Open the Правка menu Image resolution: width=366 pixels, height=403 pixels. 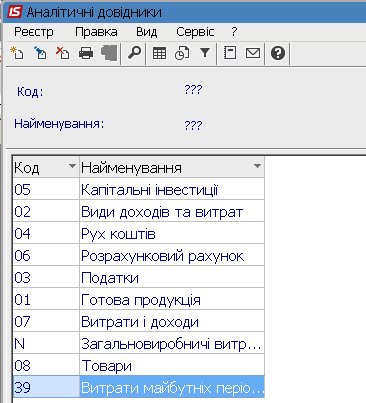click(96, 32)
